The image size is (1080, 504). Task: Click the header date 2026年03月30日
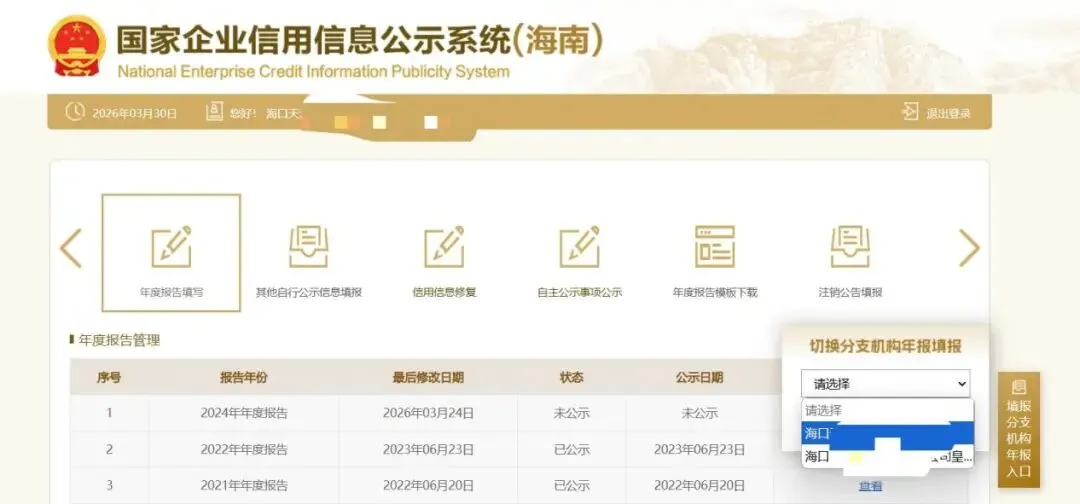134,114
